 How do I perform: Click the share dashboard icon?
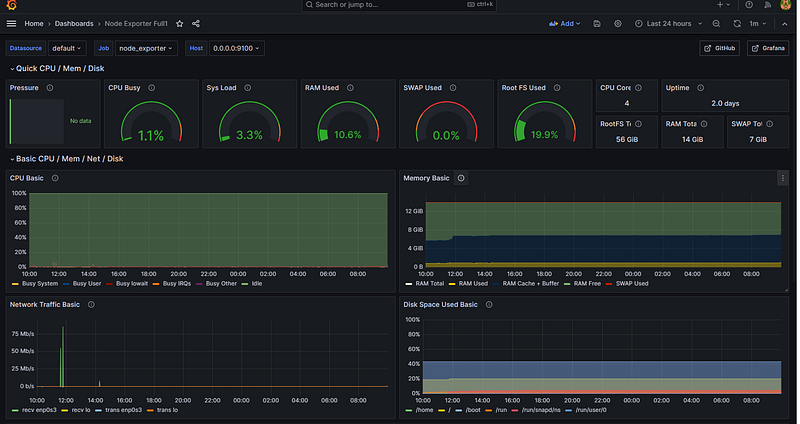point(196,23)
